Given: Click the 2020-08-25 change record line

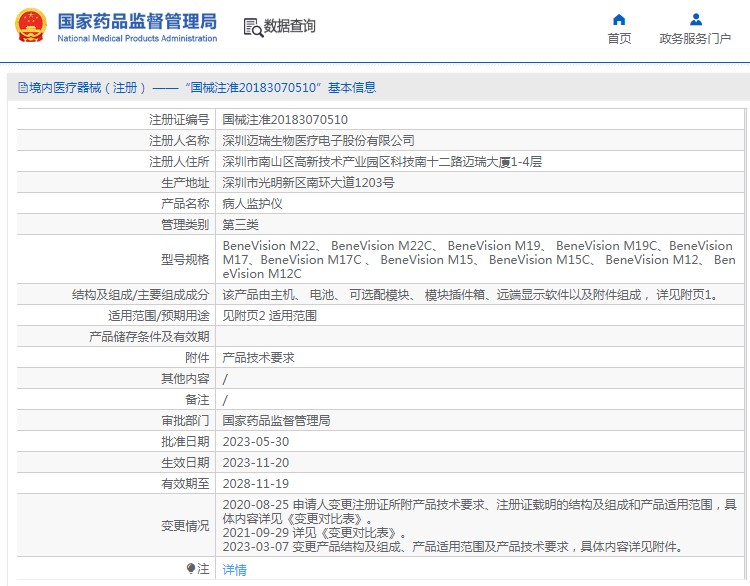Looking at the screenshot, I should [479, 512].
